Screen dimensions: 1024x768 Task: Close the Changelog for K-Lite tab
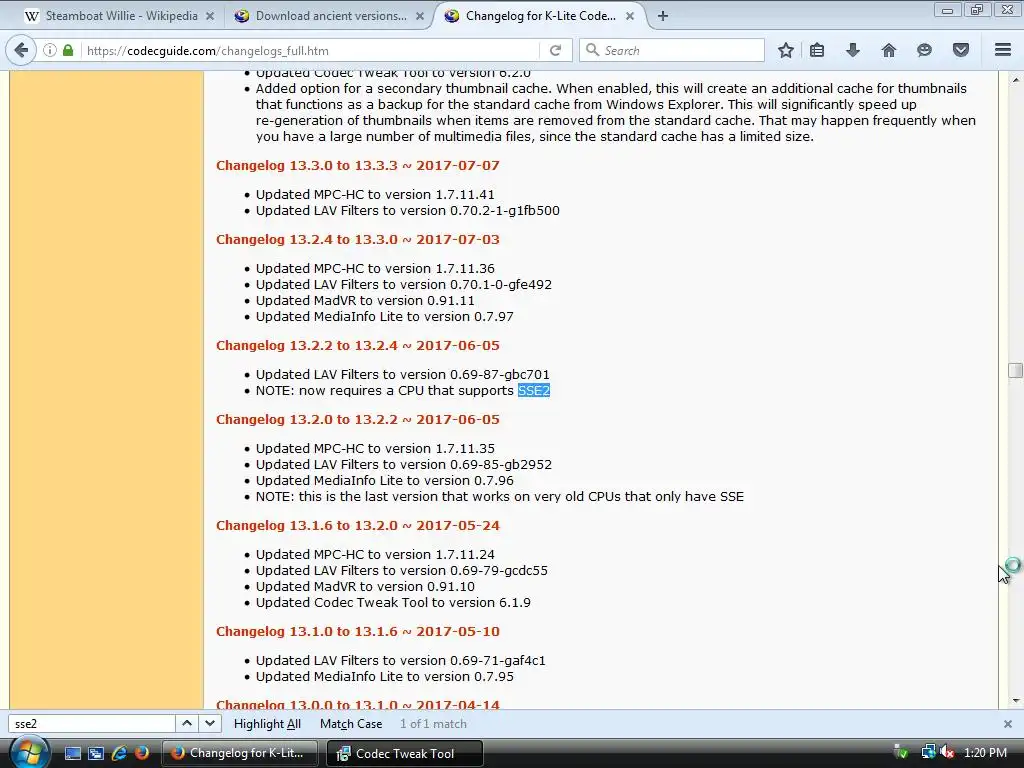(630, 16)
